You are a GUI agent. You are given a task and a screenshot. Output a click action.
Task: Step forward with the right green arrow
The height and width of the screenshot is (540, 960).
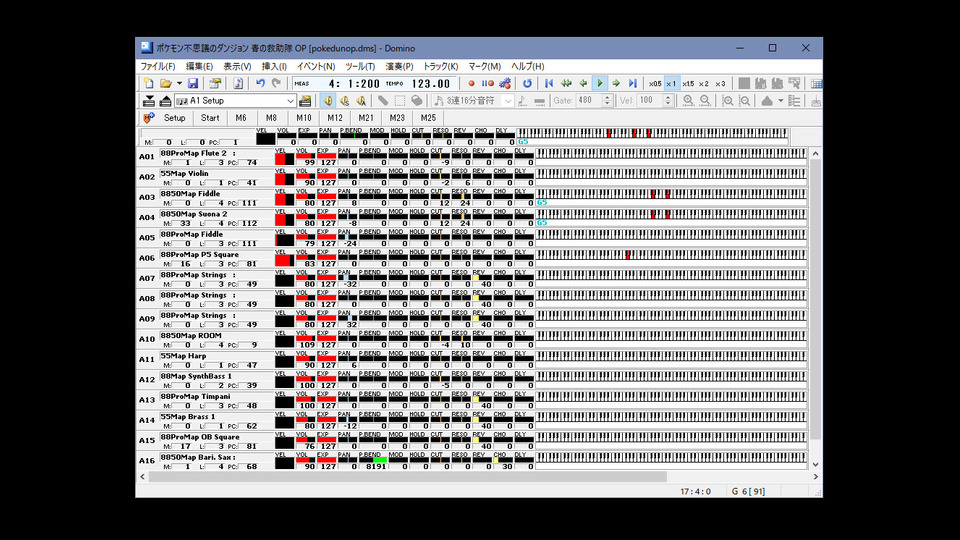tap(616, 83)
